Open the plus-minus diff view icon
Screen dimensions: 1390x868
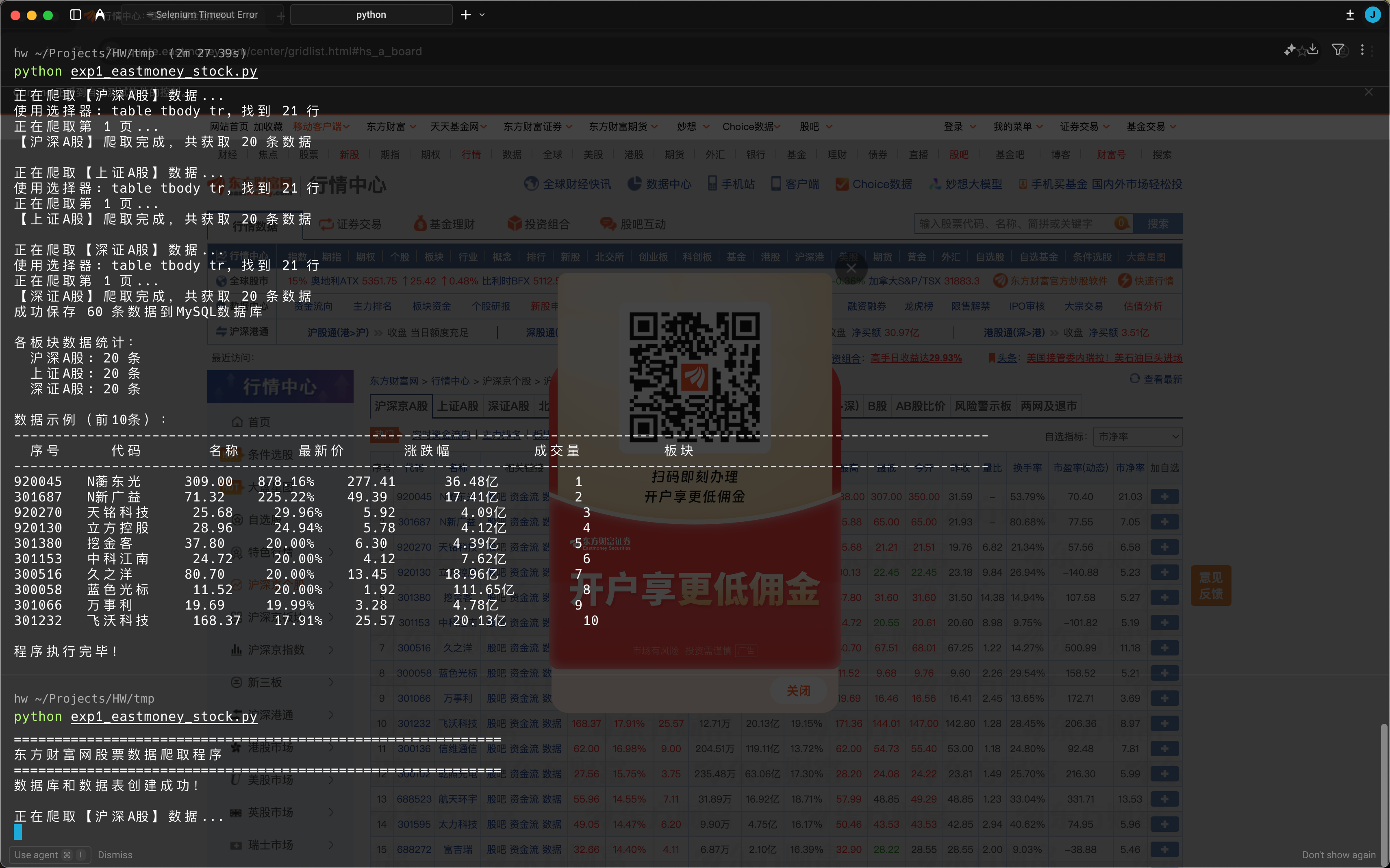pyautogui.click(x=1350, y=14)
